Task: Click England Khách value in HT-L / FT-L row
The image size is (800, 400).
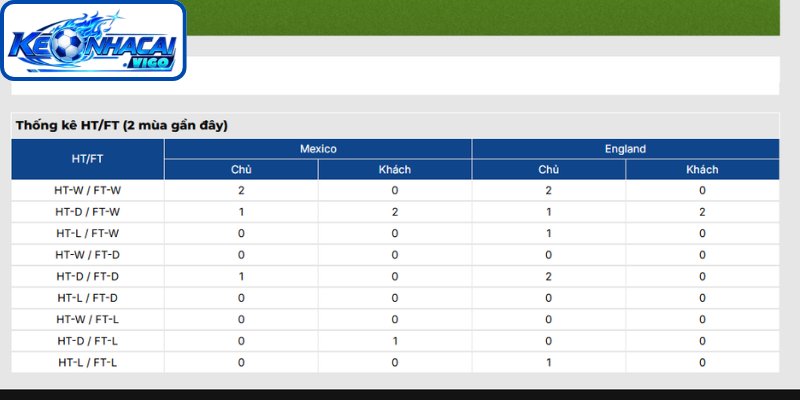Action: click(703, 363)
